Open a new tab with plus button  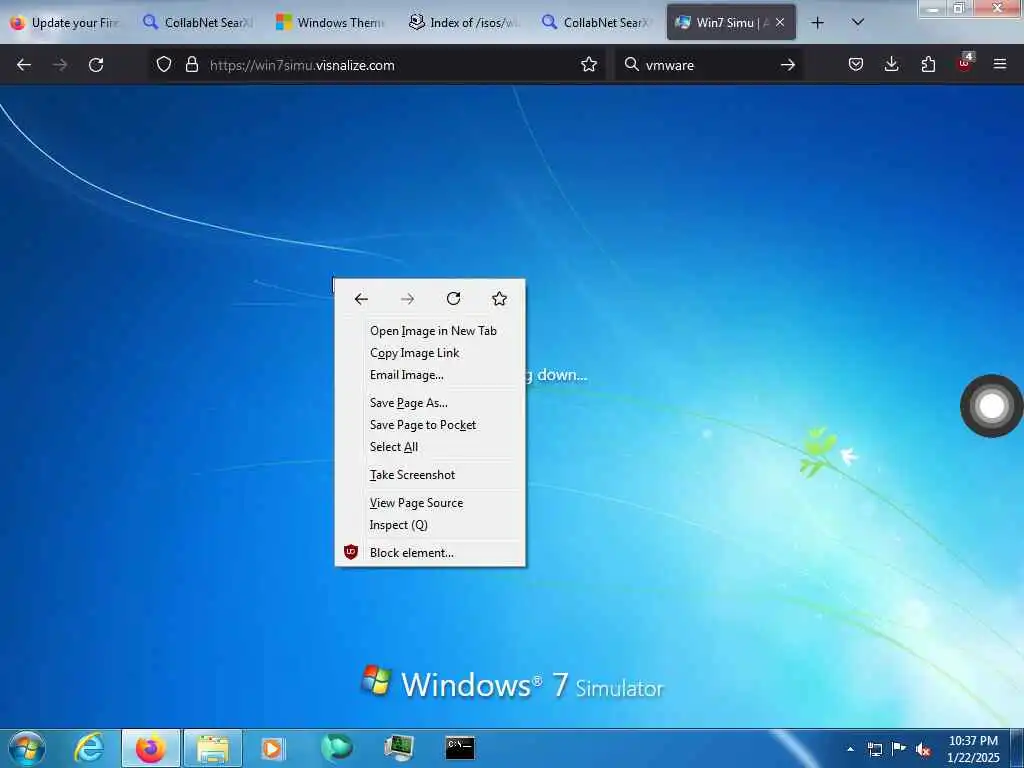(817, 23)
